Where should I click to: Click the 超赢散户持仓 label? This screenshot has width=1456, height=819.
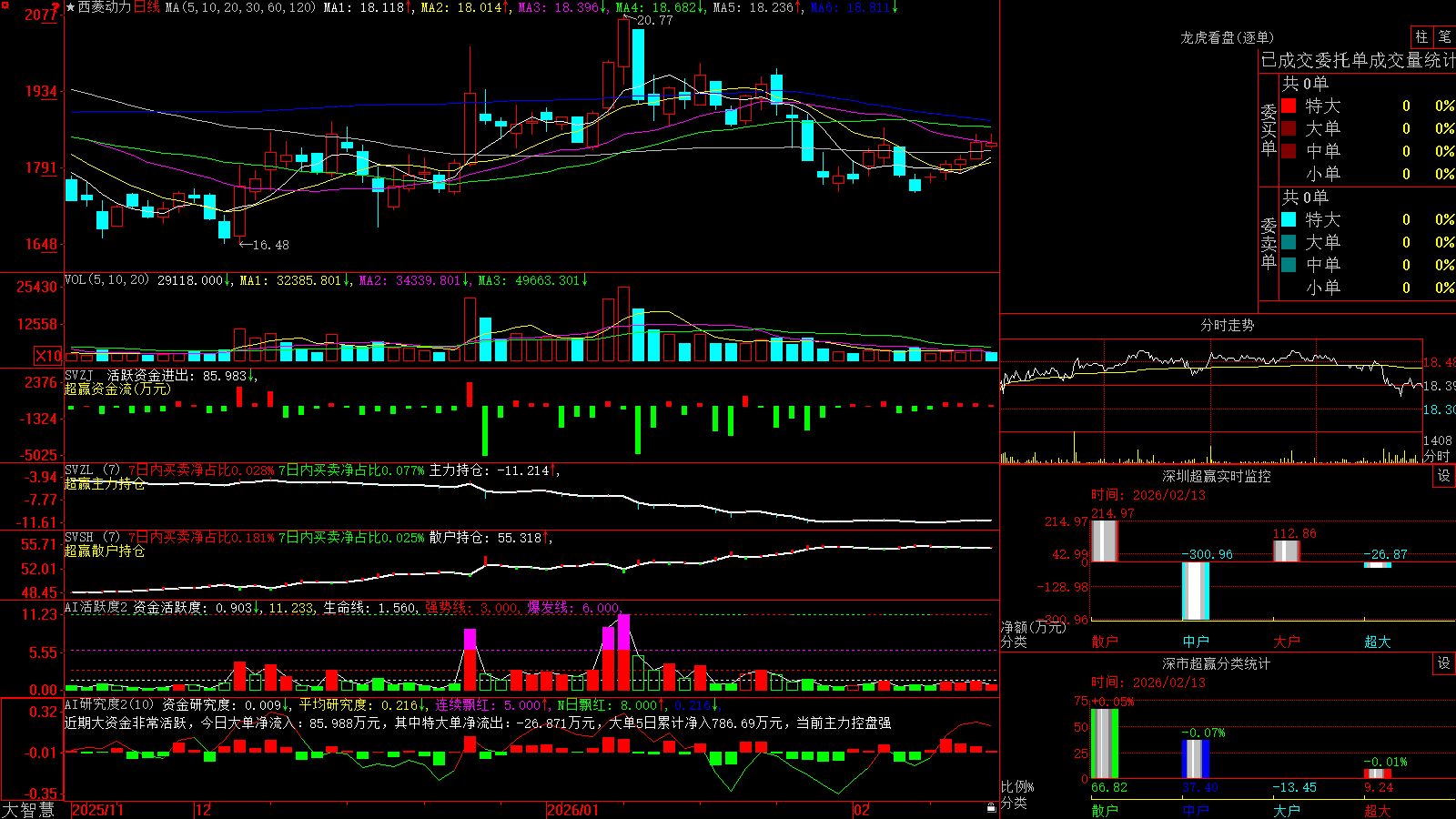[x=105, y=551]
